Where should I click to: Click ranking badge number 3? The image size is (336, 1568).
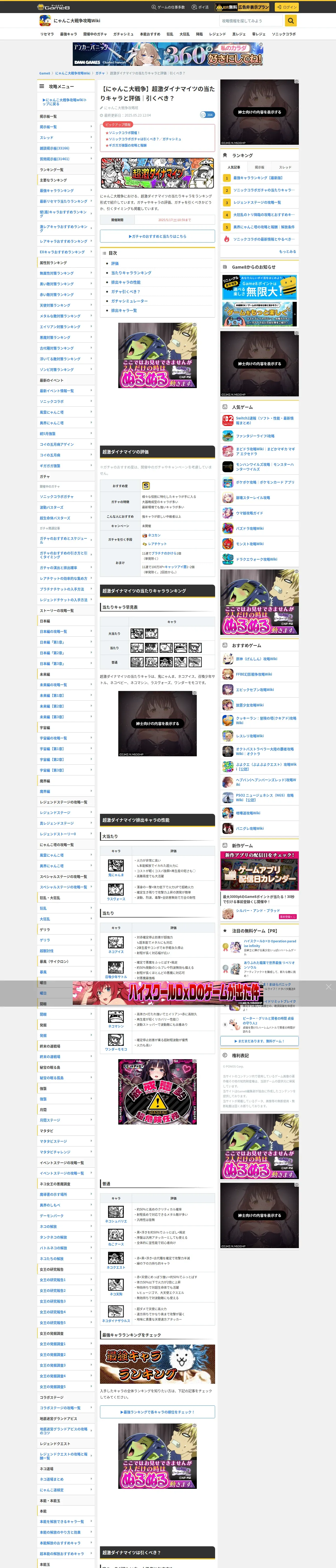click(226, 203)
